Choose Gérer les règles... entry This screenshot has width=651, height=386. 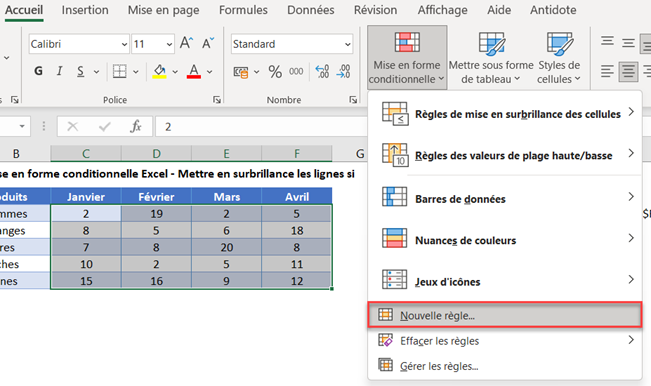click(505, 366)
